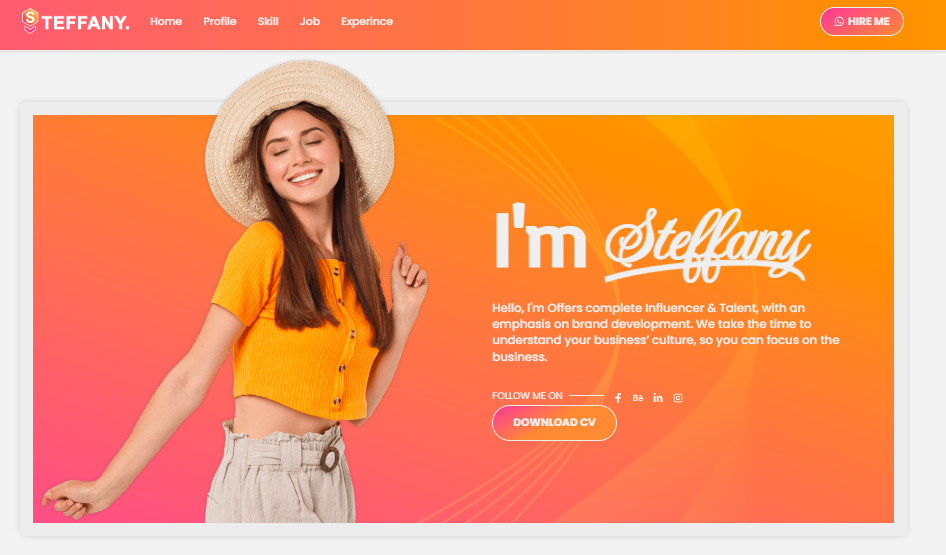Open the Instagram icon link
The image size is (946, 555).
pyautogui.click(x=678, y=398)
